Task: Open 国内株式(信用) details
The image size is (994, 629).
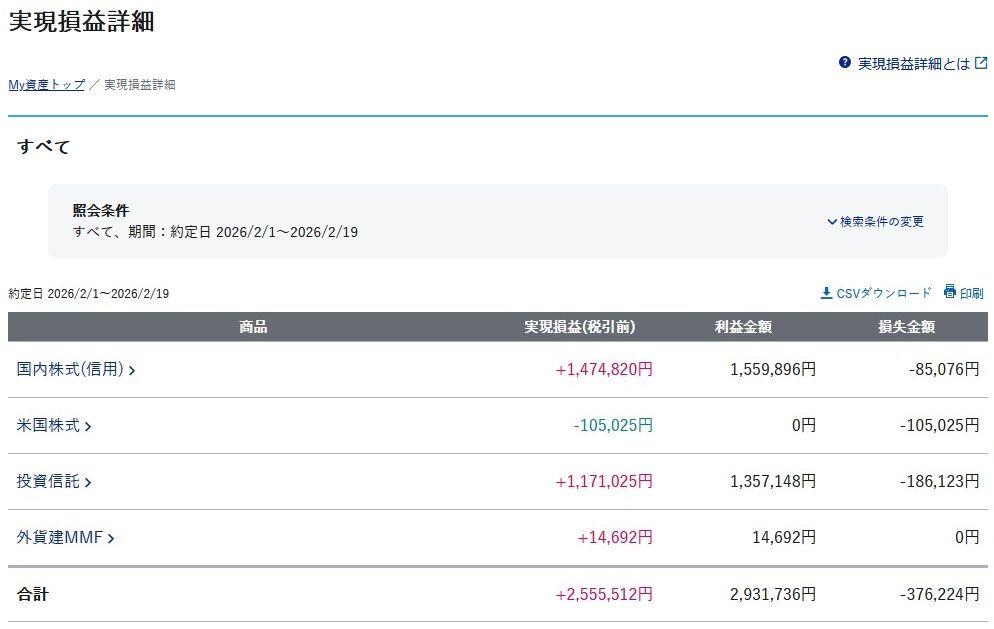Action: pyautogui.click(x=70, y=369)
